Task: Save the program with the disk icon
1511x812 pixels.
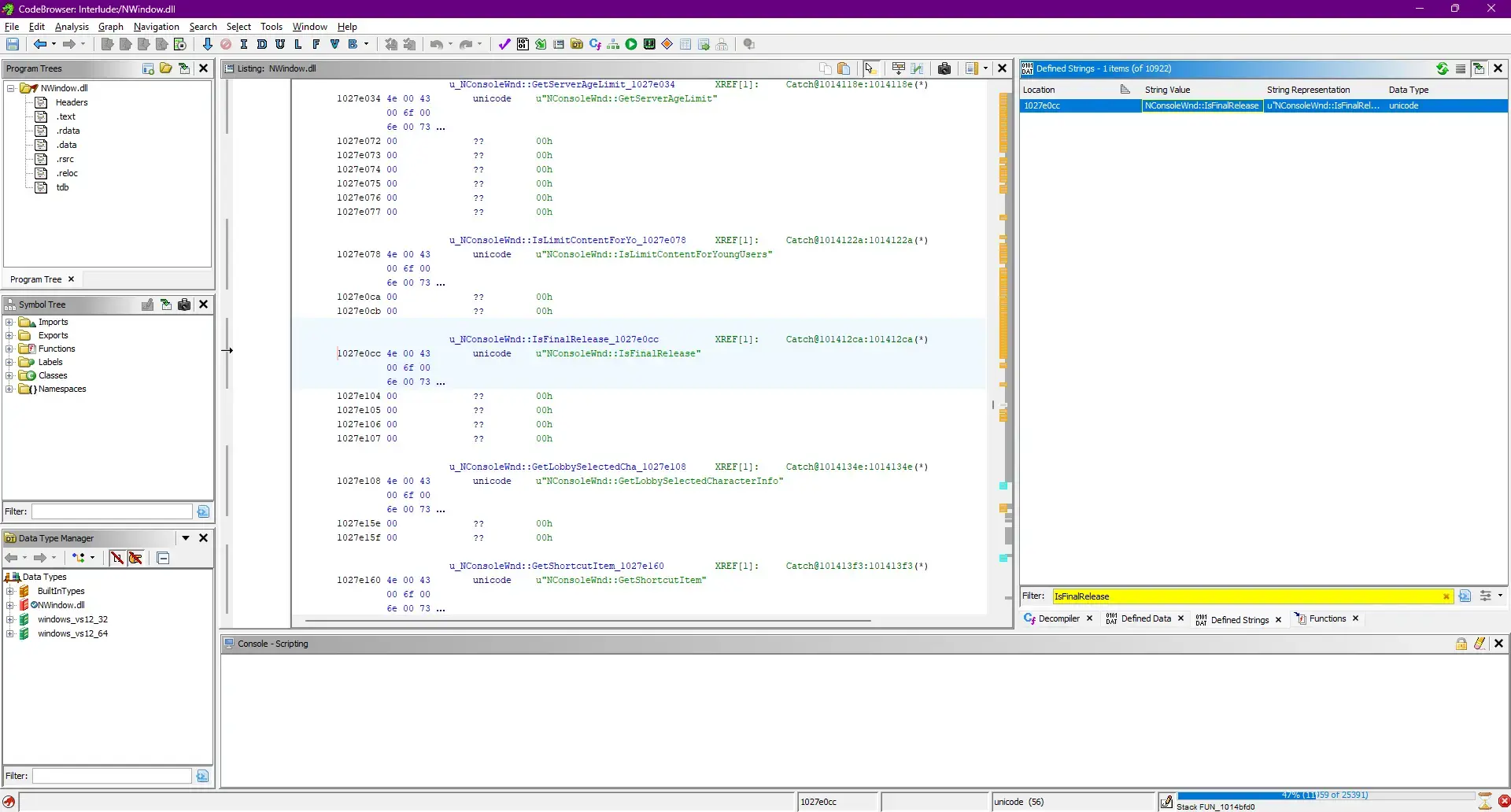Action: 13,45
